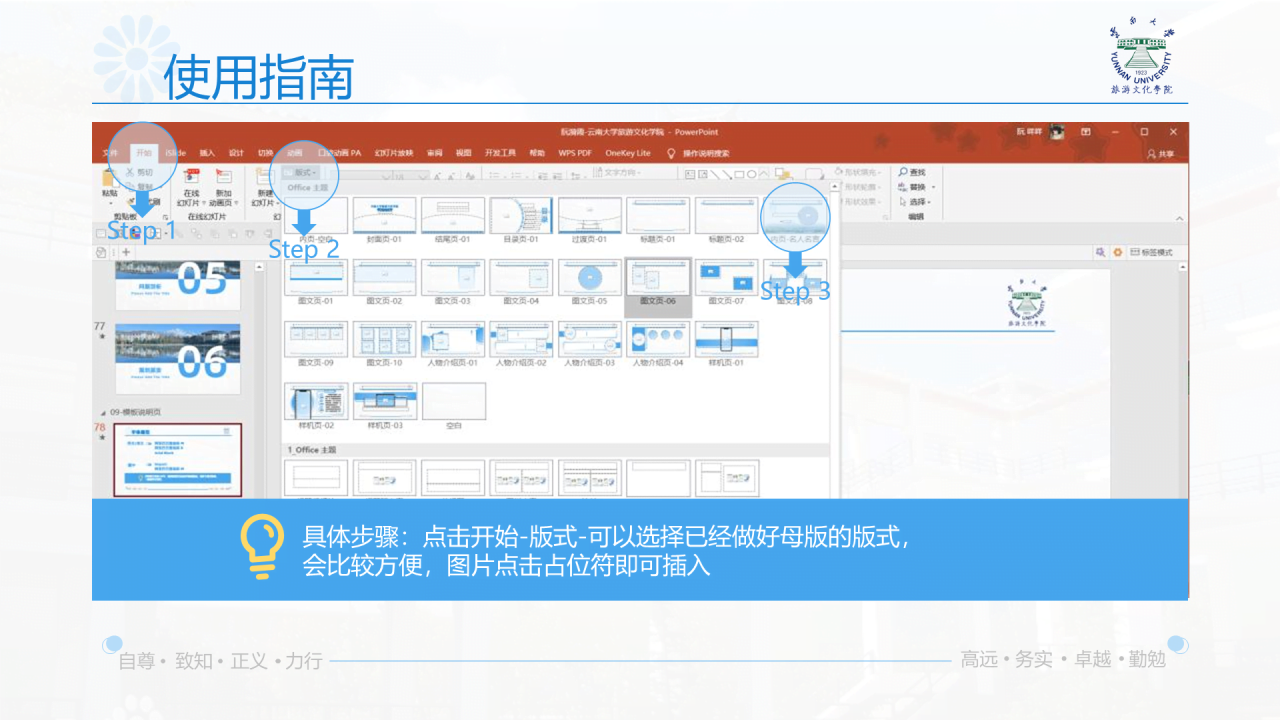Click the 操作说明搜索 lightbulb search box
This screenshot has width=1280, height=720.
[x=698, y=153]
